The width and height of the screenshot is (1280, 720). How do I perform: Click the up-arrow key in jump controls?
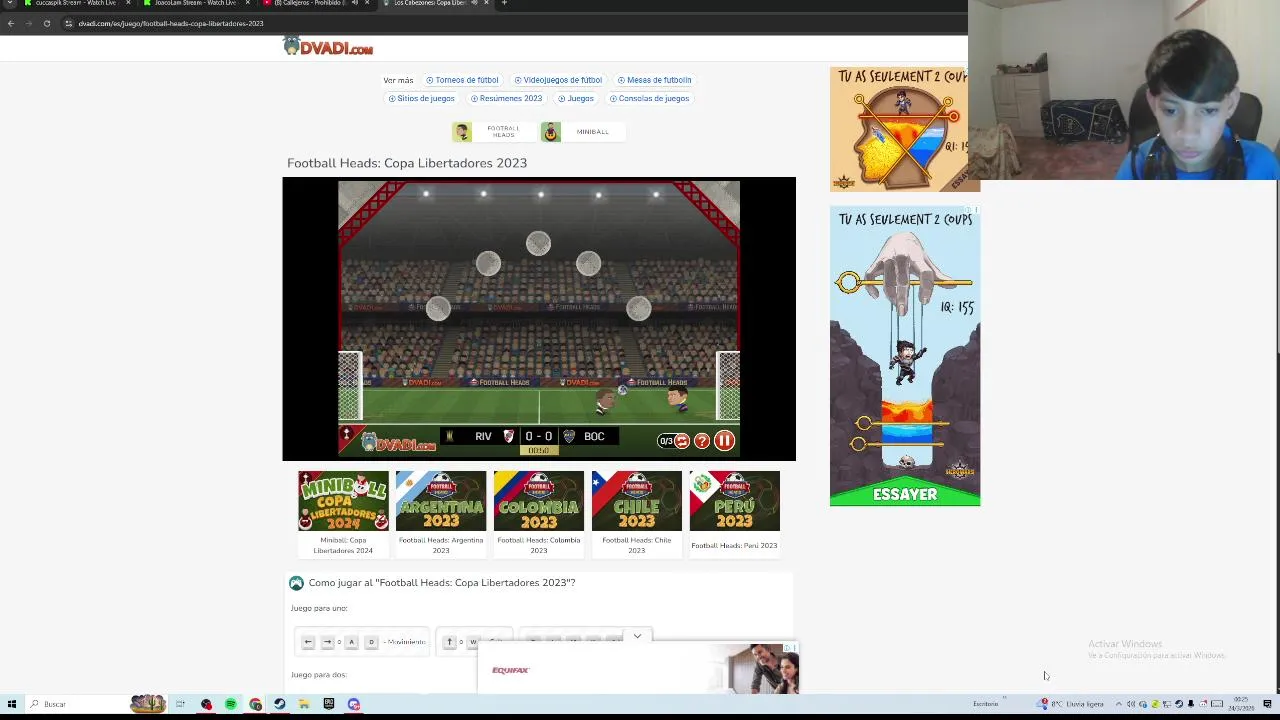pyautogui.click(x=449, y=642)
